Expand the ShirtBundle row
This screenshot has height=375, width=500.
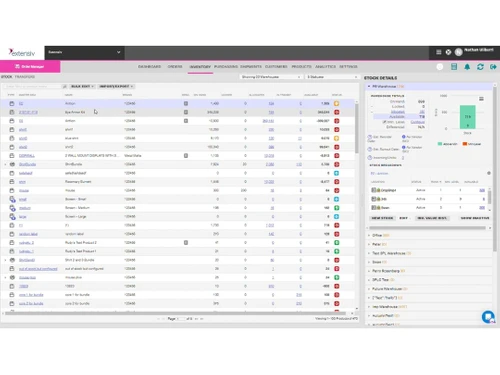(x=5, y=164)
